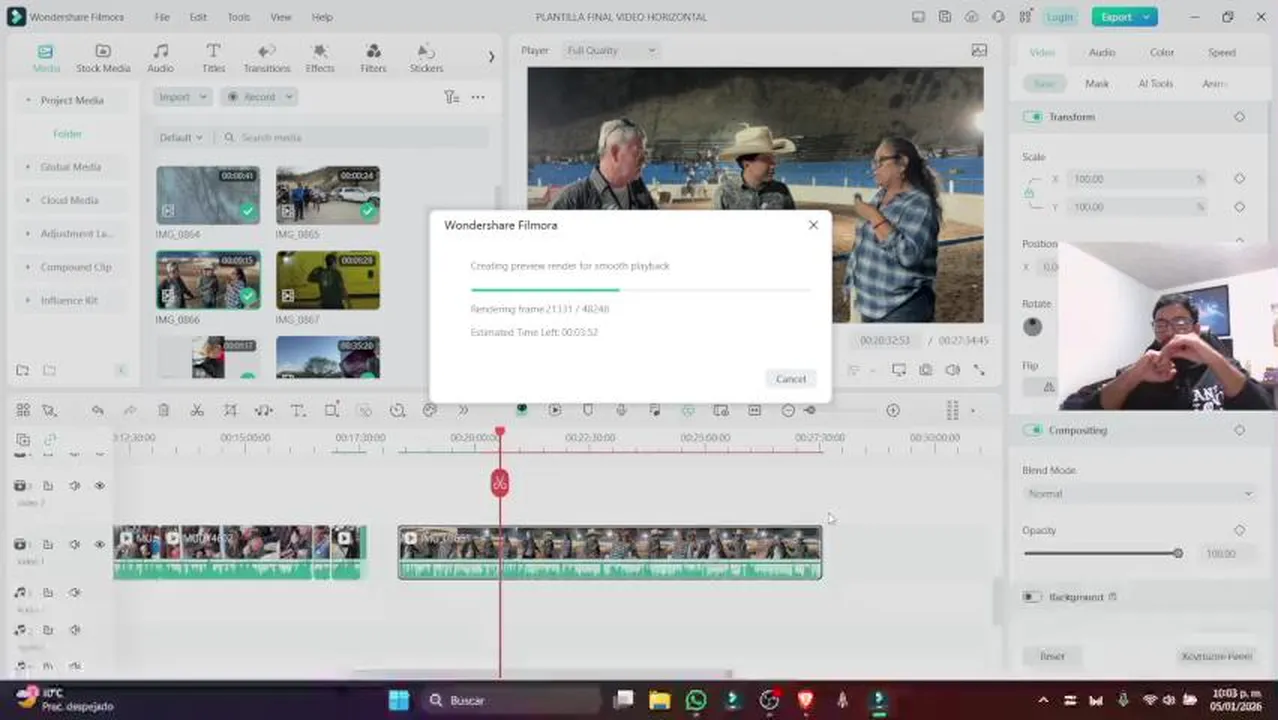Click the red scissors icon on the playhead
This screenshot has height=720, width=1278.
tap(500, 483)
